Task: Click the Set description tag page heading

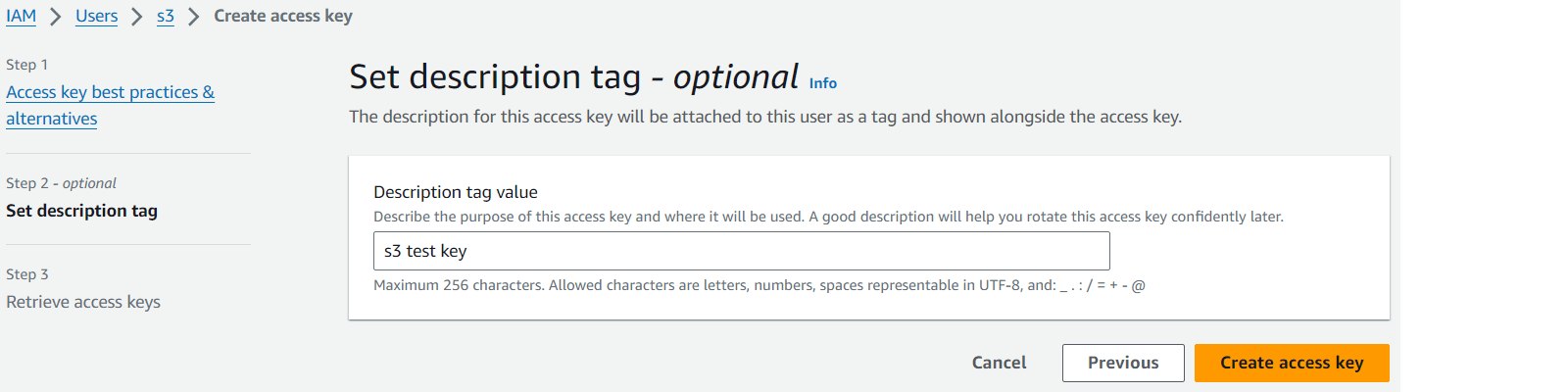Action: pos(573,77)
